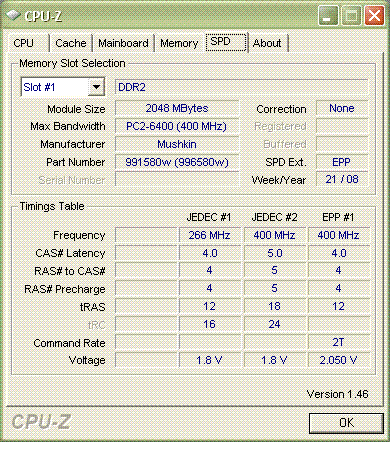This screenshot has width=391, height=450.
Task: Click the Week/Year value 21 / 08
Action: [342, 179]
